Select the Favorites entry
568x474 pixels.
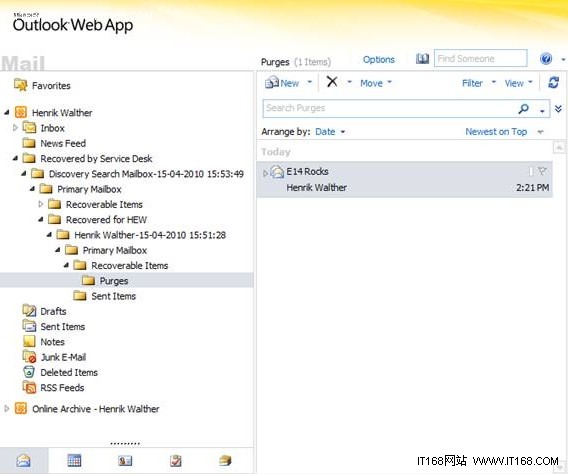(51, 86)
